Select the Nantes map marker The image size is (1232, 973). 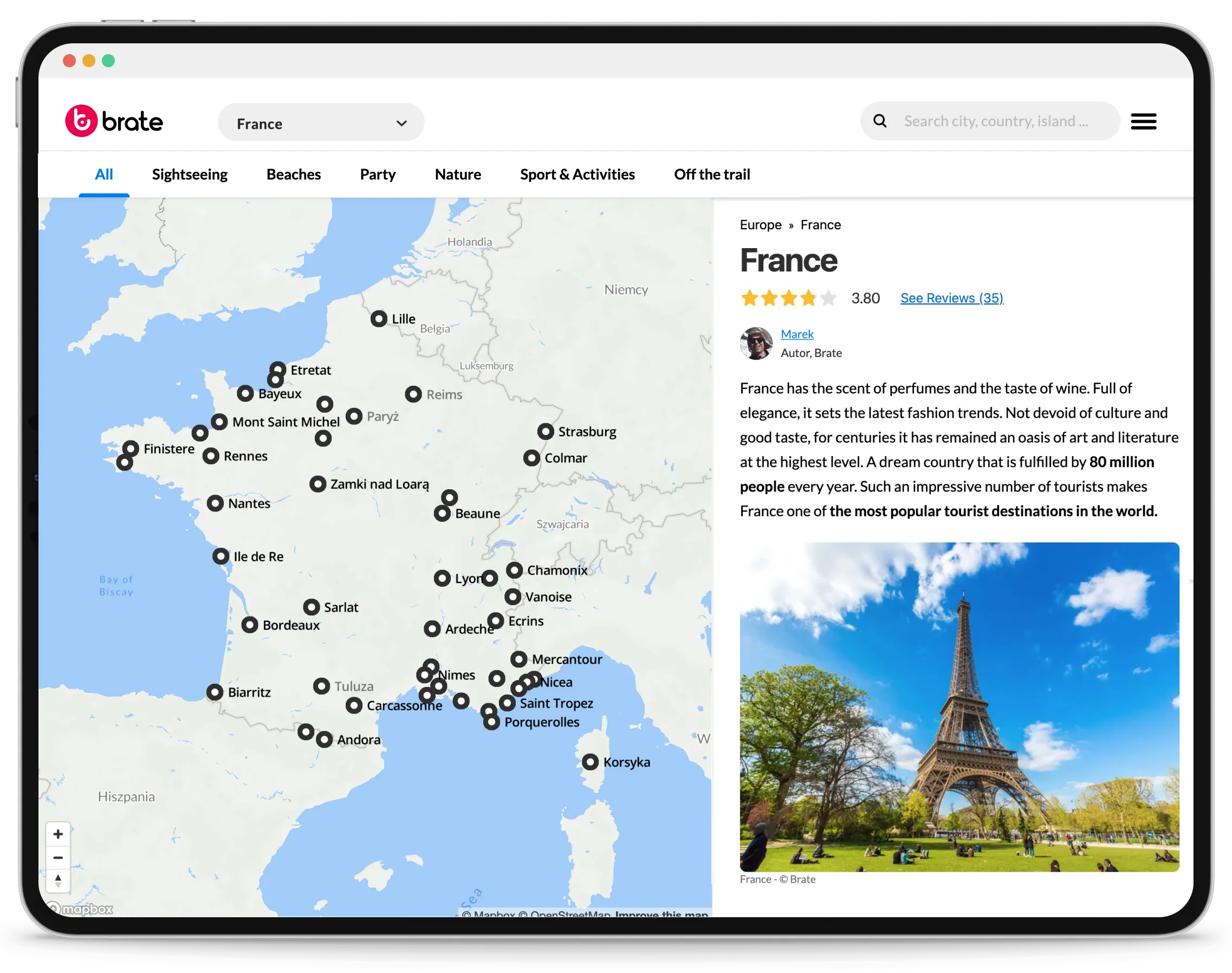215,503
